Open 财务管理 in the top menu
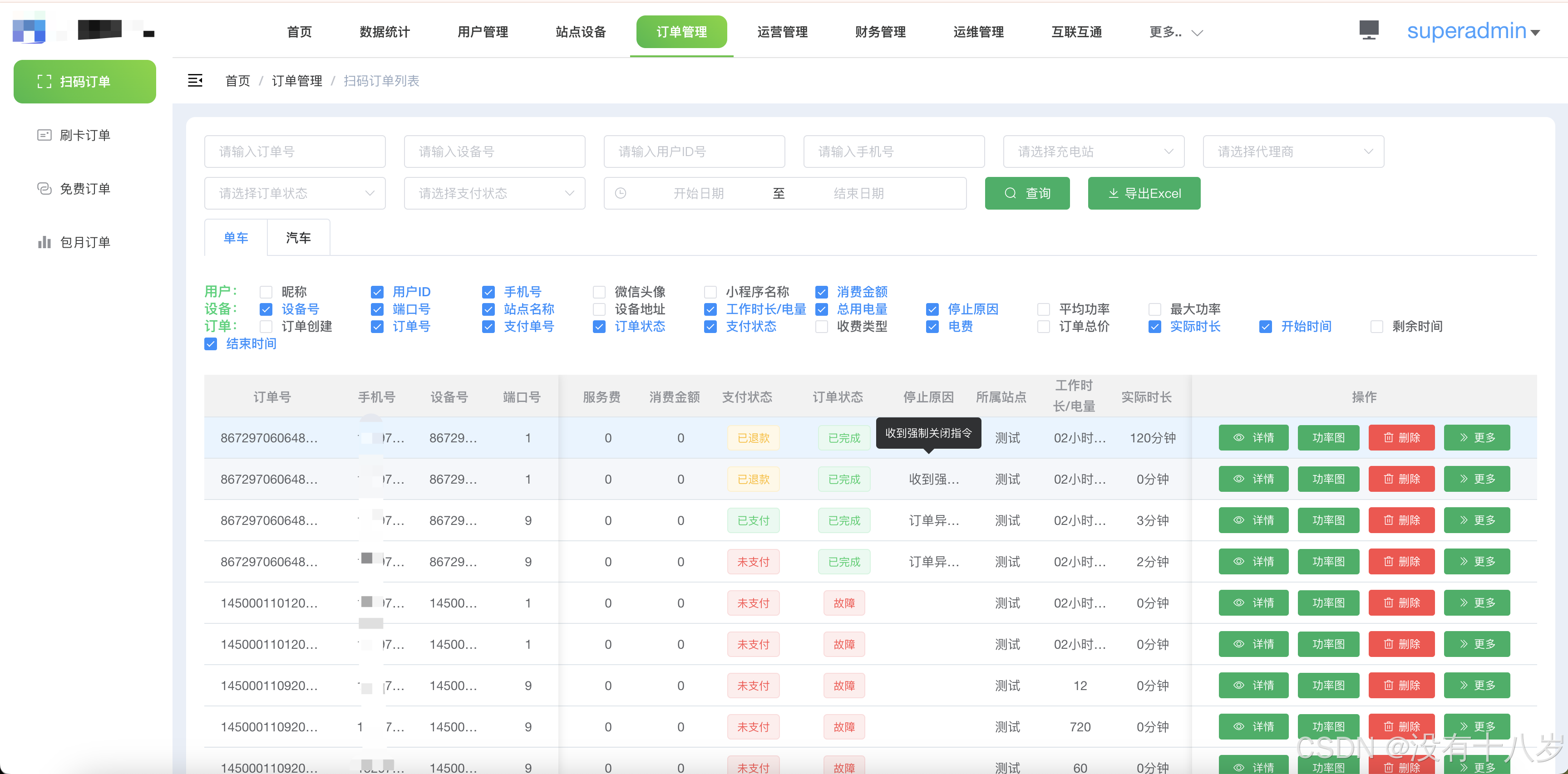The height and width of the screenshot is (774, 1568). (x=880, y=32)
